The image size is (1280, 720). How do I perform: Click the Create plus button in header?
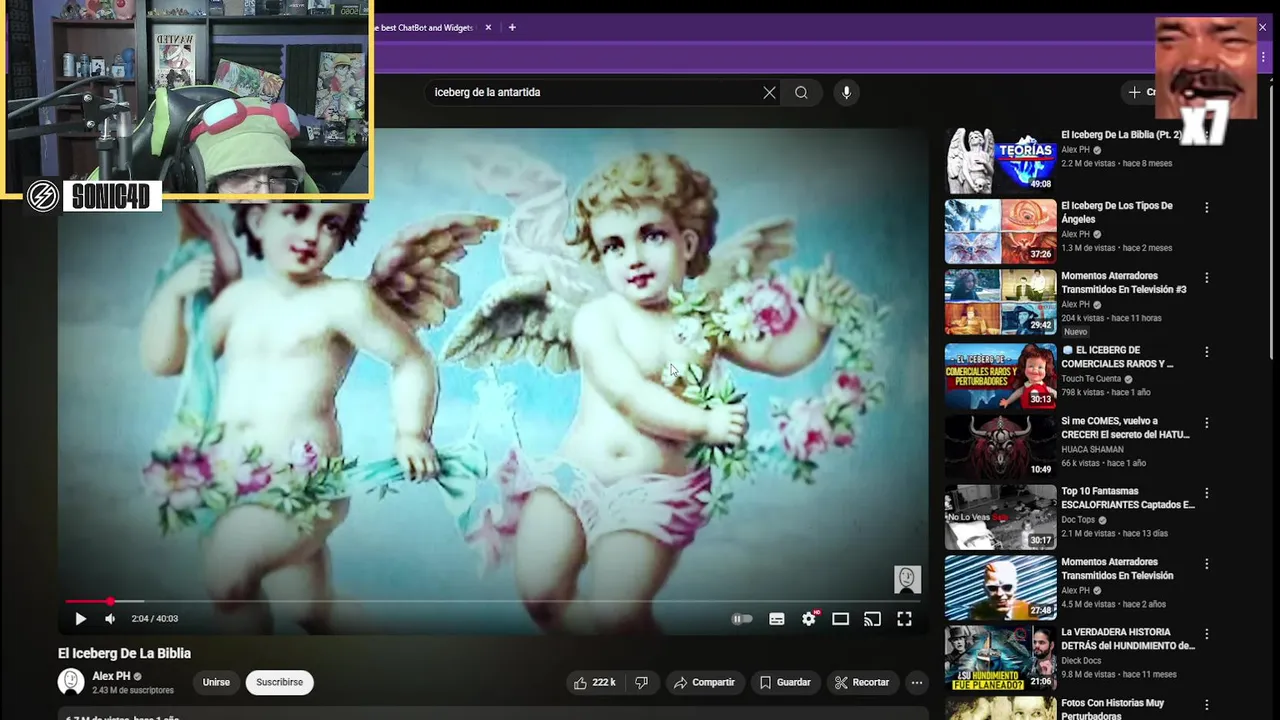click(x=1141, y=92)
